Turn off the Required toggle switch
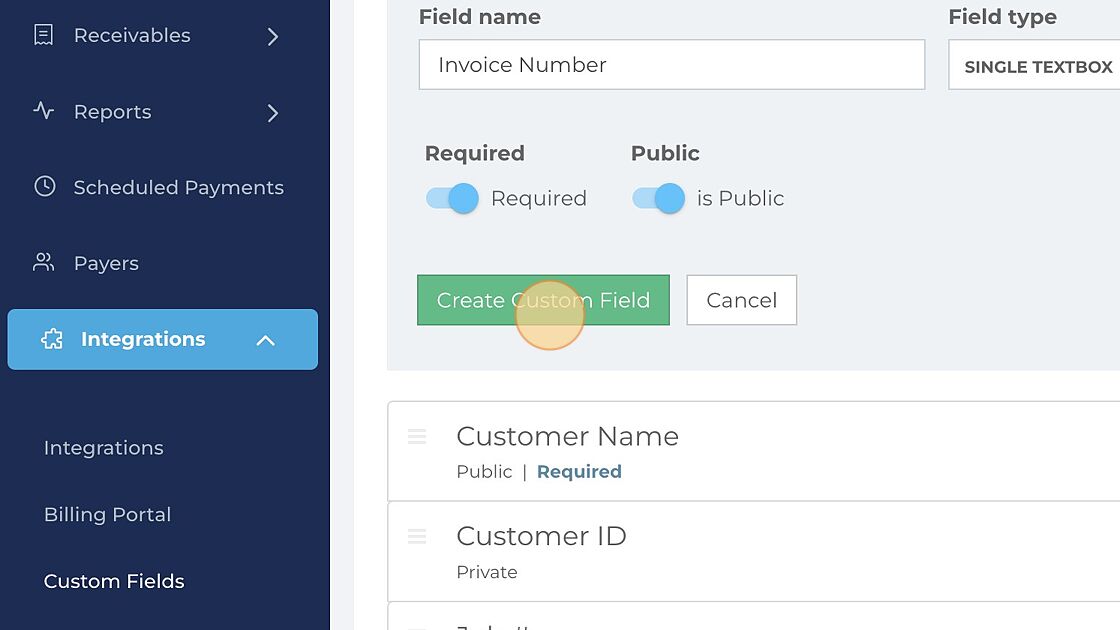Image resolution: width=1120 pixels, height=630 pixels. [452, 198]
